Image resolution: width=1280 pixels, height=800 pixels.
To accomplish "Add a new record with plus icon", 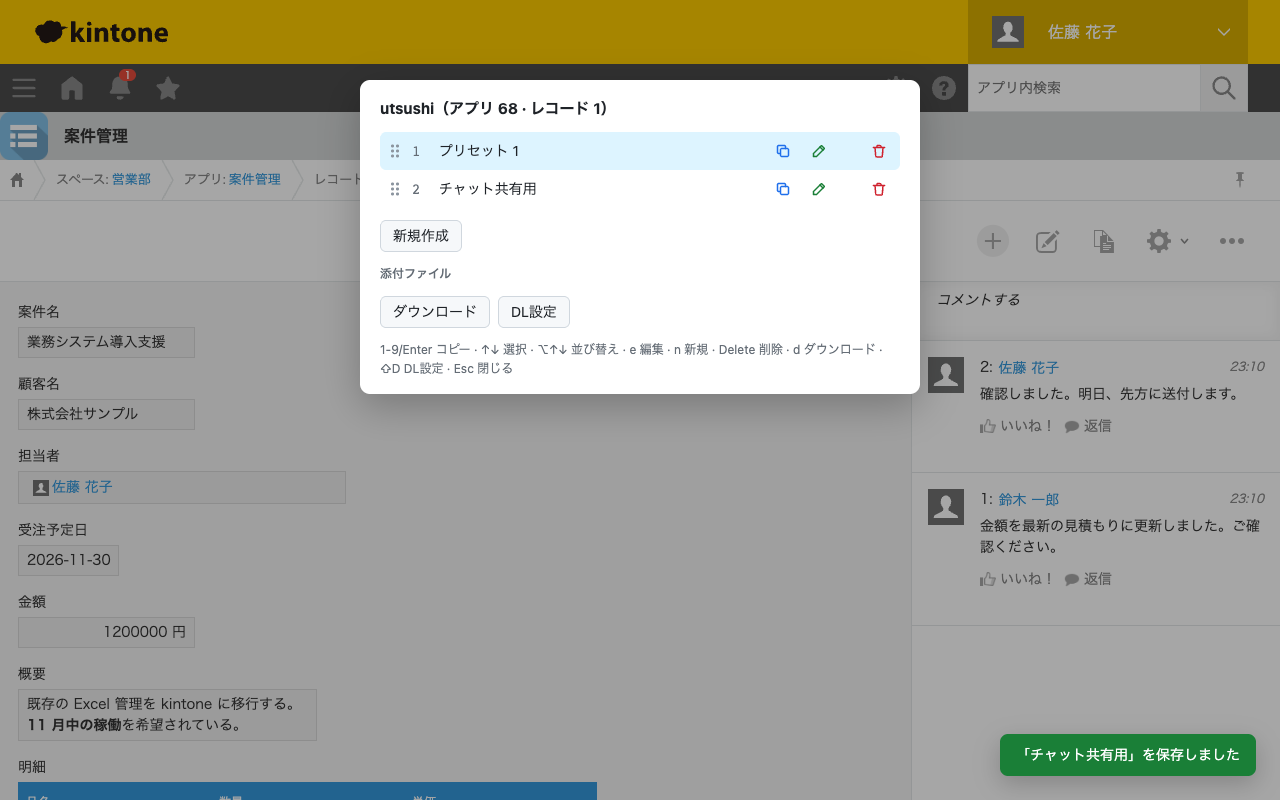I will coord(993,241).
